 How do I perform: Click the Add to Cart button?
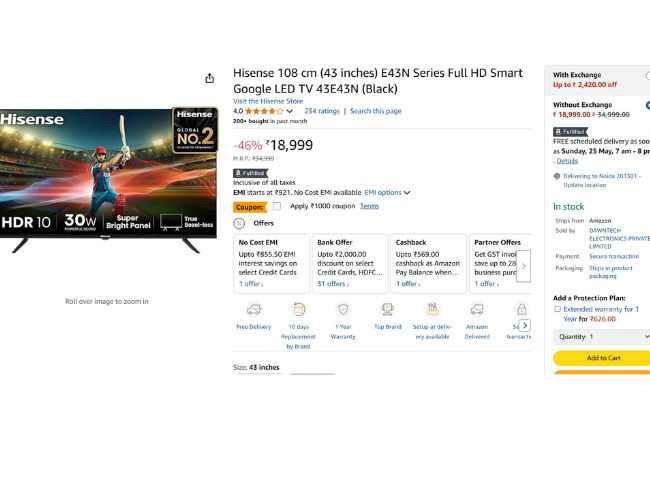coord(602,358)
